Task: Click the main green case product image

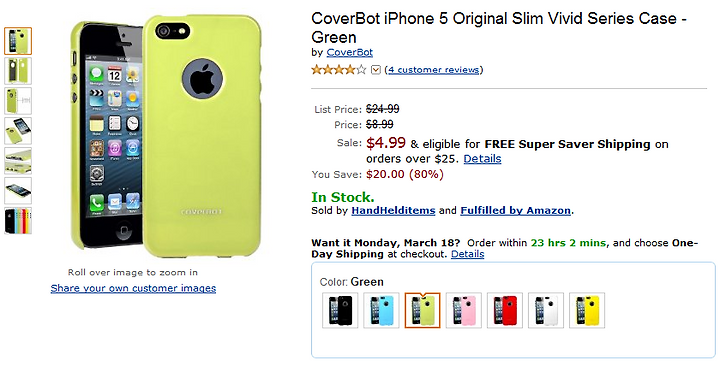Action: [166, 137]
